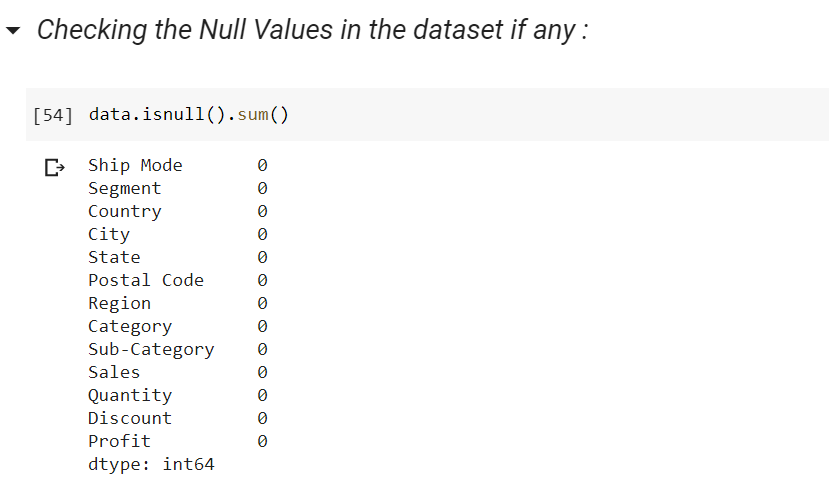Click the Sales output row

[x=178, y=373]
